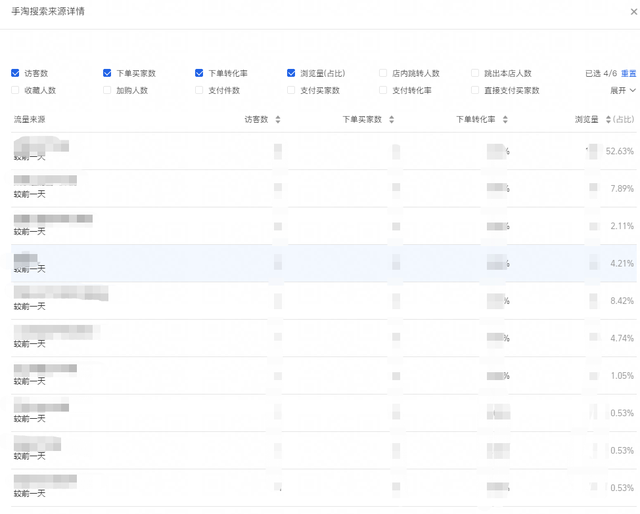Sort by 浏览量 column arrows
Image resolution: width=640 pixels, height=514 pixels.
point(605,120)
